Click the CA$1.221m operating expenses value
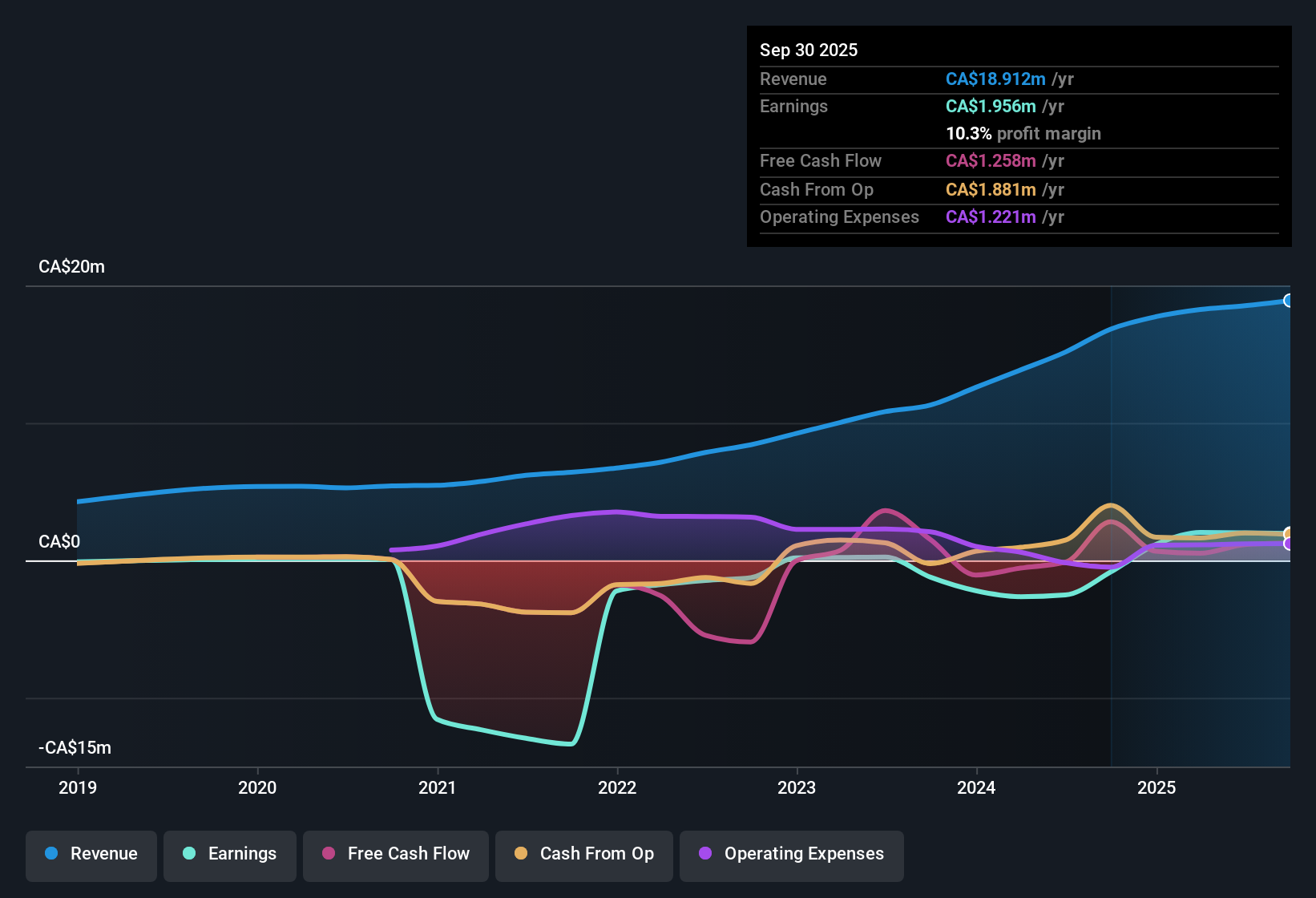Screen dimensions: 1316x898 [991, 216]
